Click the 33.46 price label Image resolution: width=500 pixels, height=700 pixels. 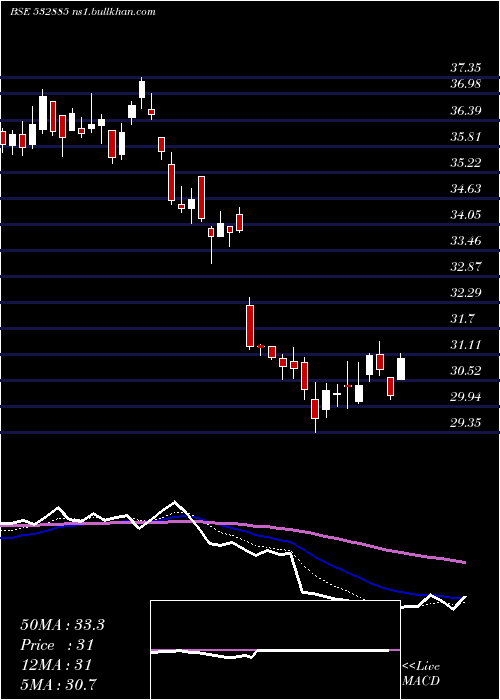click(465, 241)
